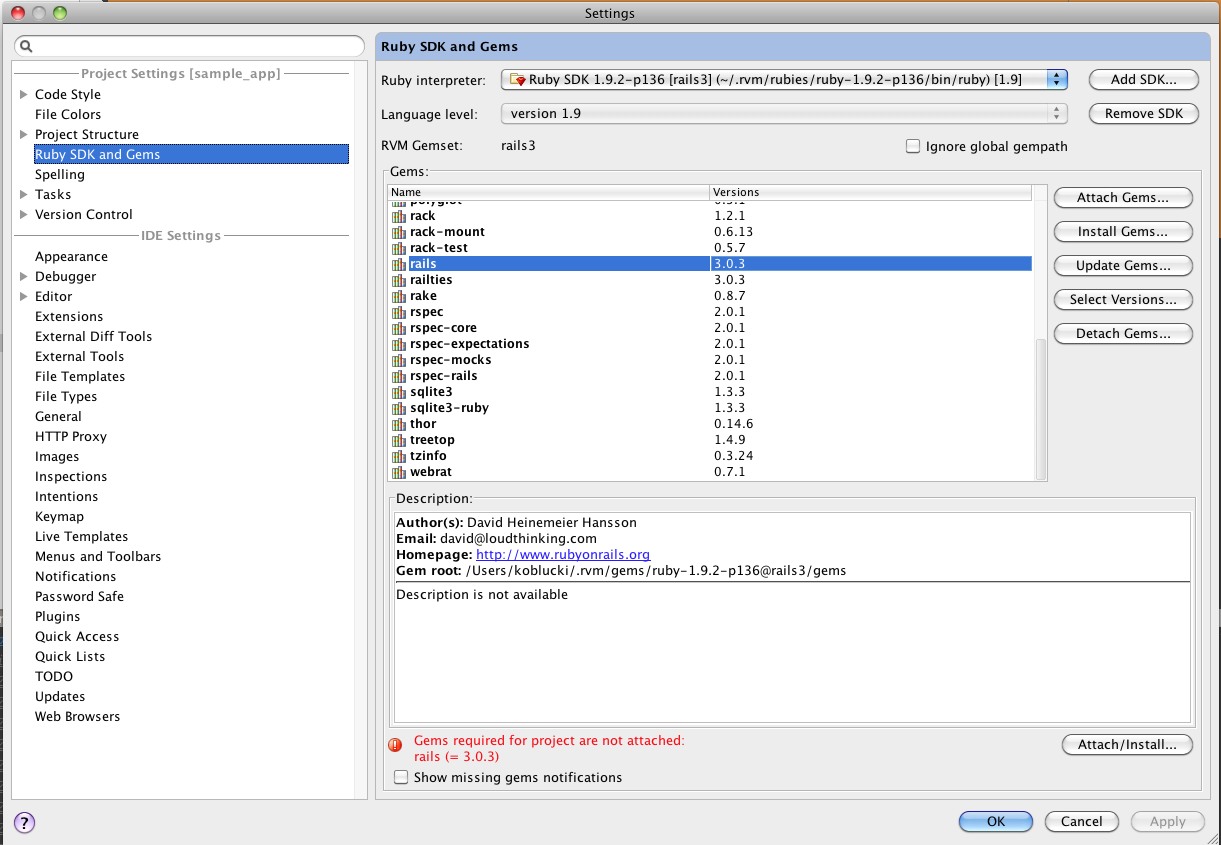
Task: Click the gem icon beside rack
Action: tap(398, 216)
